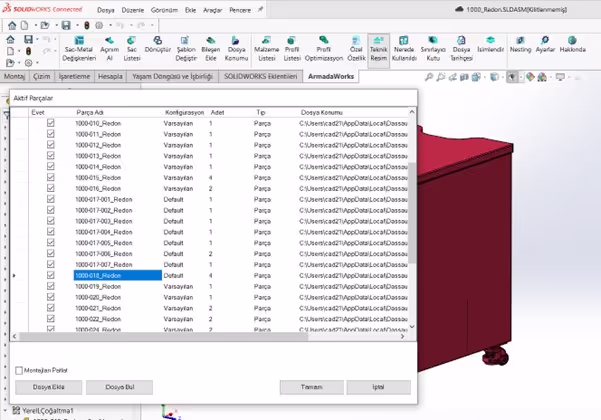The width and height of the screenshot is (601, 420).
Task: Sort by Adet column header
Action: (x=217, y=112)
